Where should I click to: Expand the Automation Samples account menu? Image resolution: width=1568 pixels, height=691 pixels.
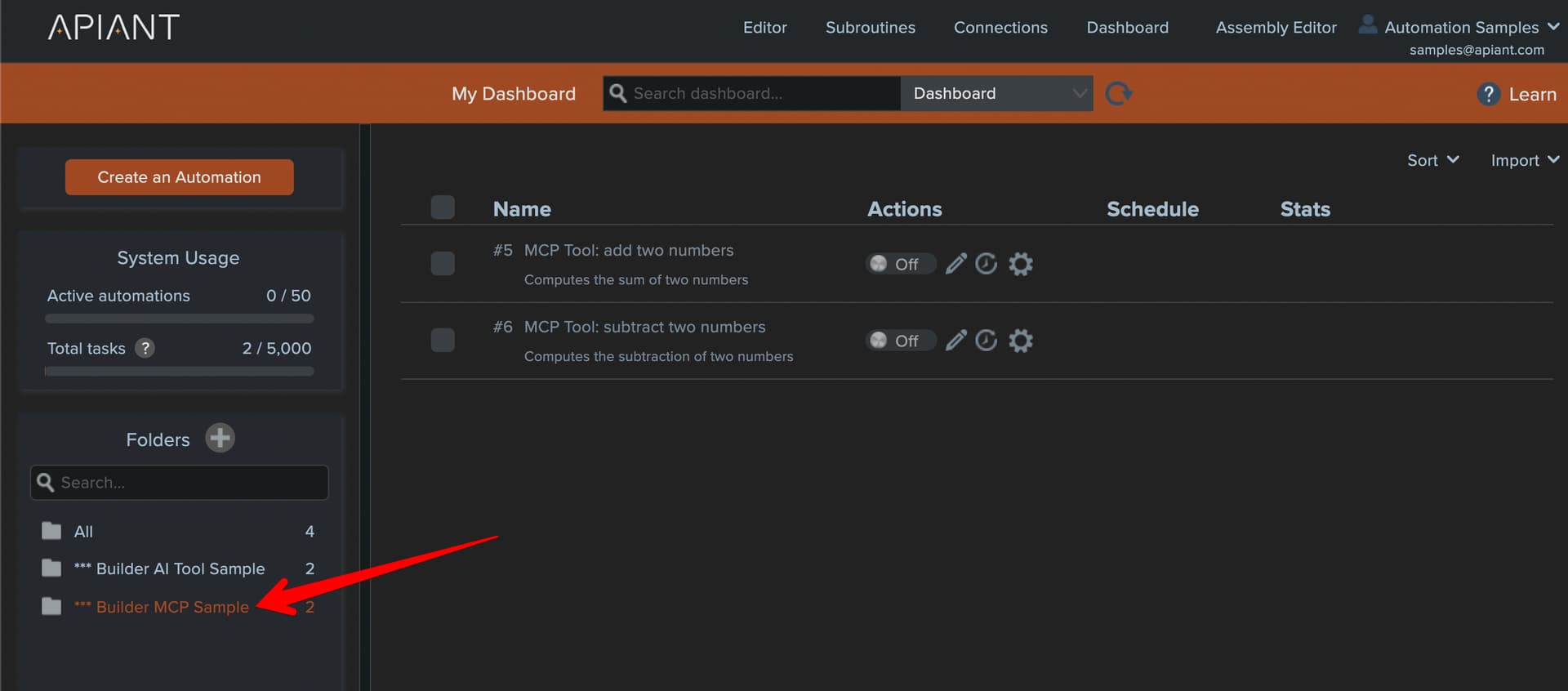pyautogui.click(x=1472, y=27)
